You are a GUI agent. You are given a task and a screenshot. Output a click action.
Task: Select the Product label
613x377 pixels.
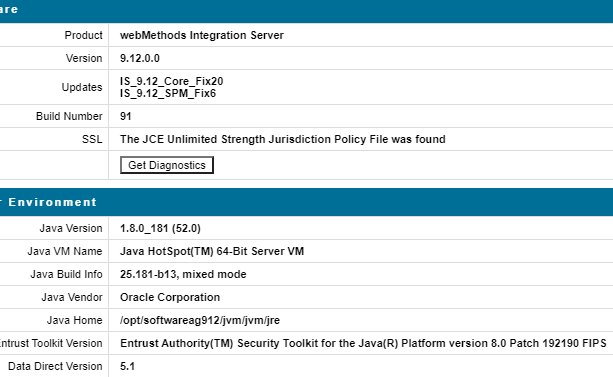tap(83, 35)
